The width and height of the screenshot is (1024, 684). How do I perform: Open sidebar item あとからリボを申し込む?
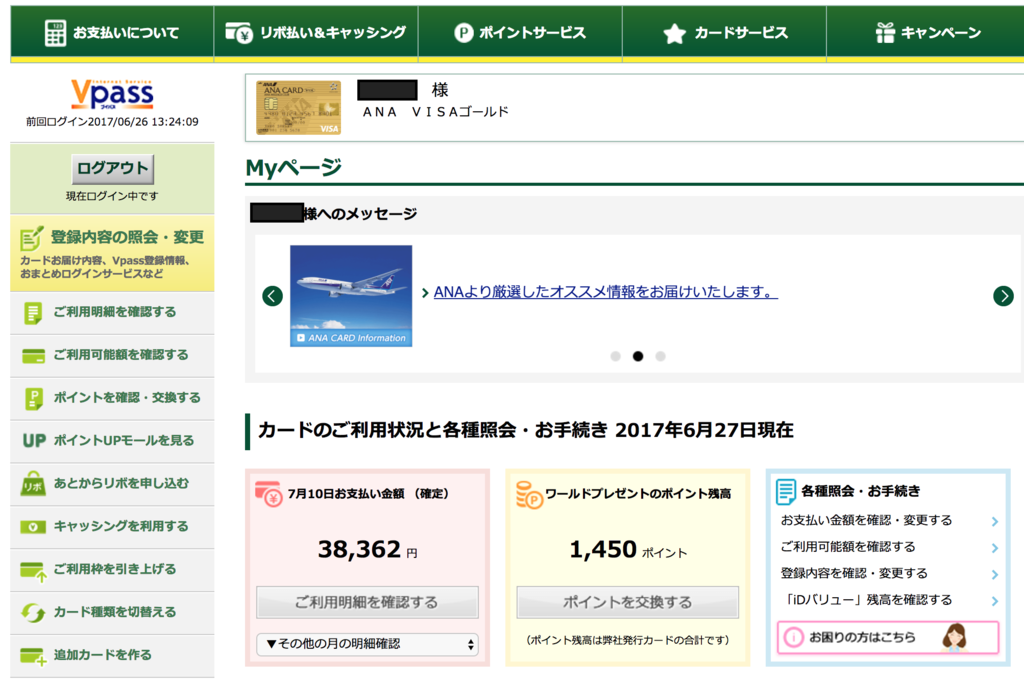click(x=112, y=484)
